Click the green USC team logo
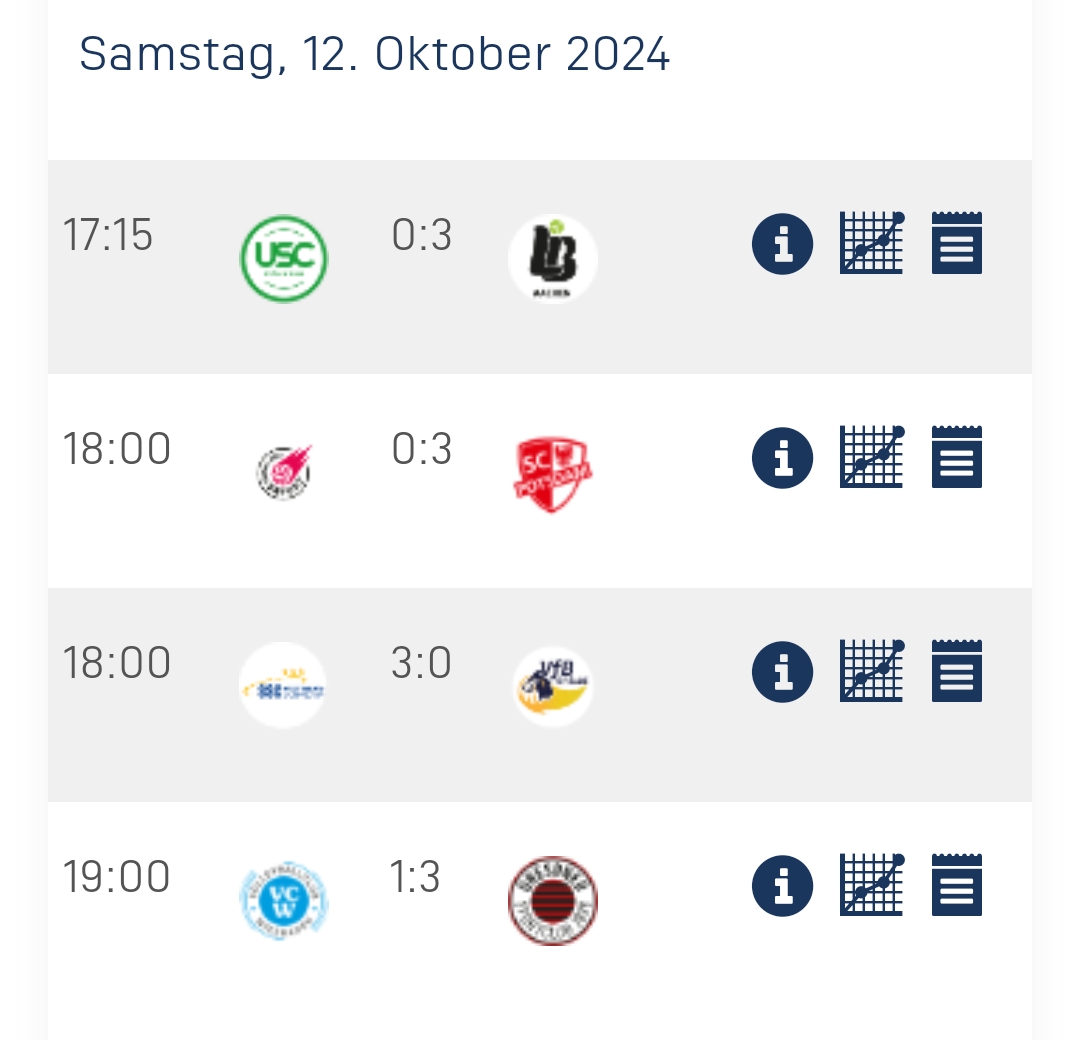The image size is (1080, 1040). [284, 259]
